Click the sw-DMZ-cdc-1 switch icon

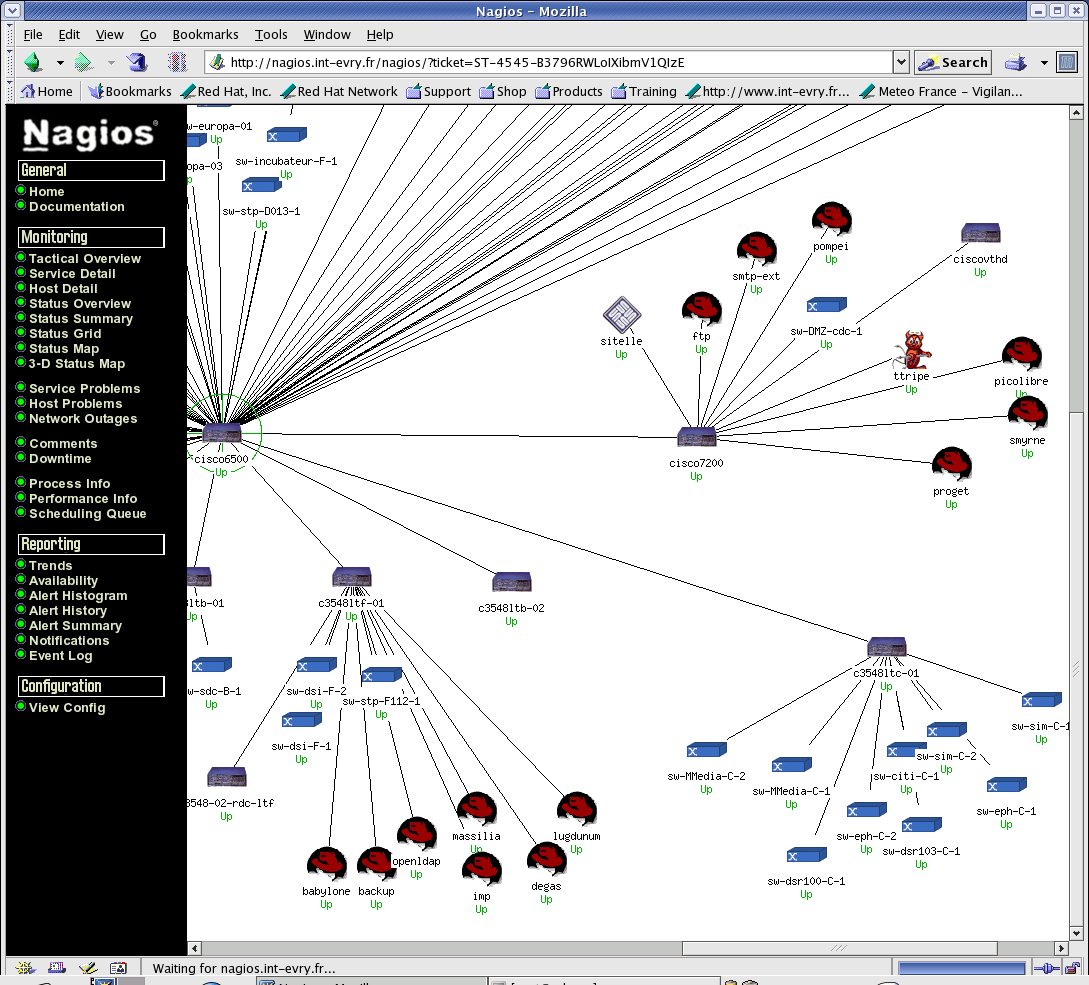(826, 303)
